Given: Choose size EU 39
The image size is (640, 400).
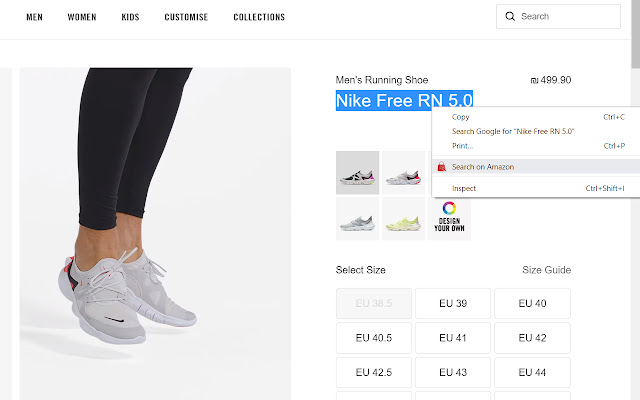Looking at the screenshot, I should 453,303.
